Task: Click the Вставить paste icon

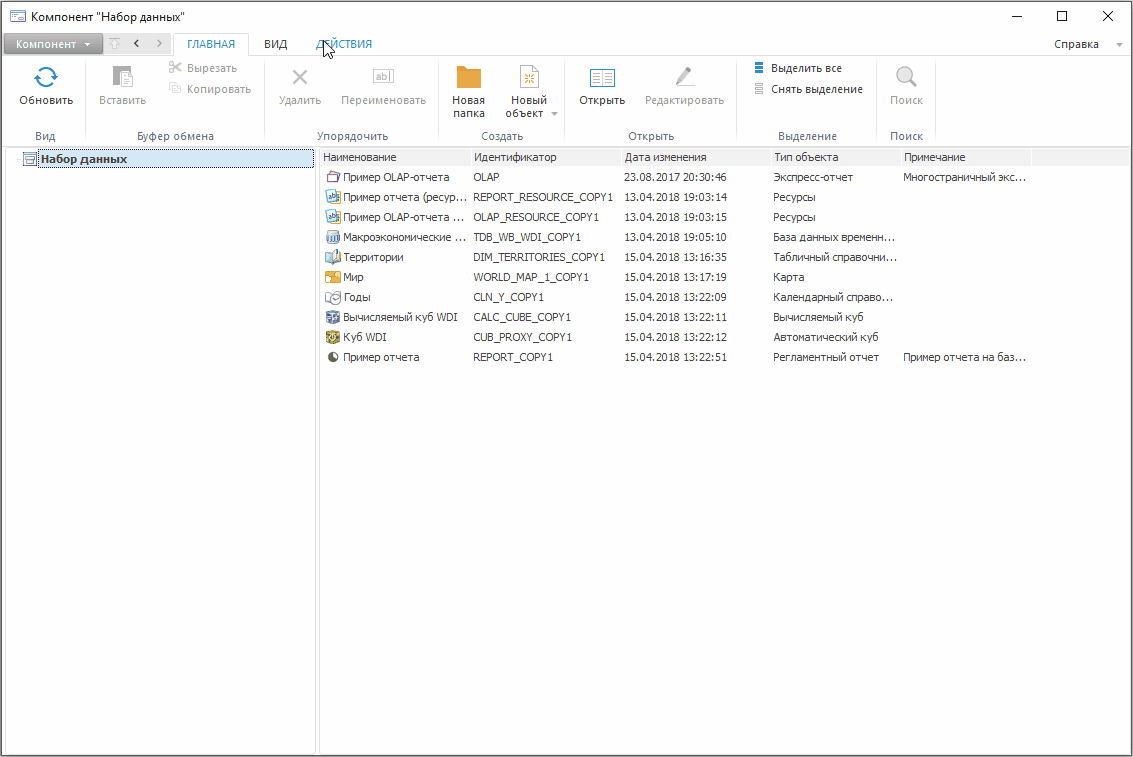Action: tap(122, 77)
